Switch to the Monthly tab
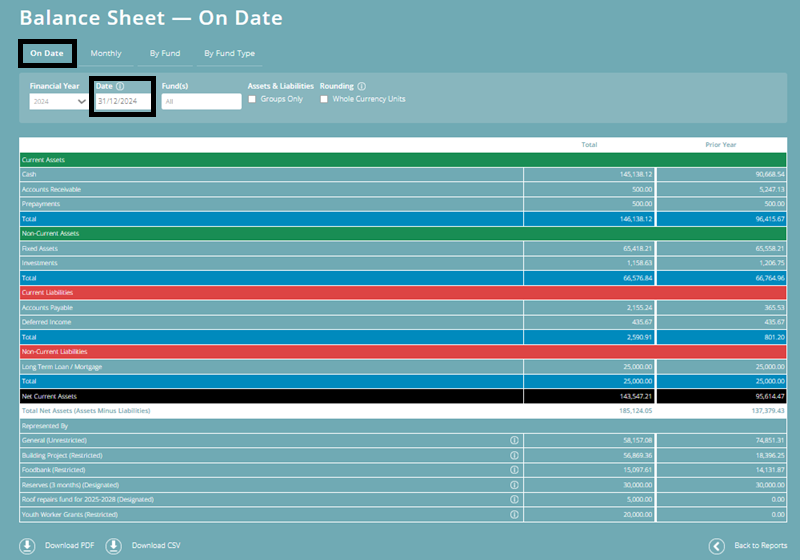800x560 pixels. (106, 53)
